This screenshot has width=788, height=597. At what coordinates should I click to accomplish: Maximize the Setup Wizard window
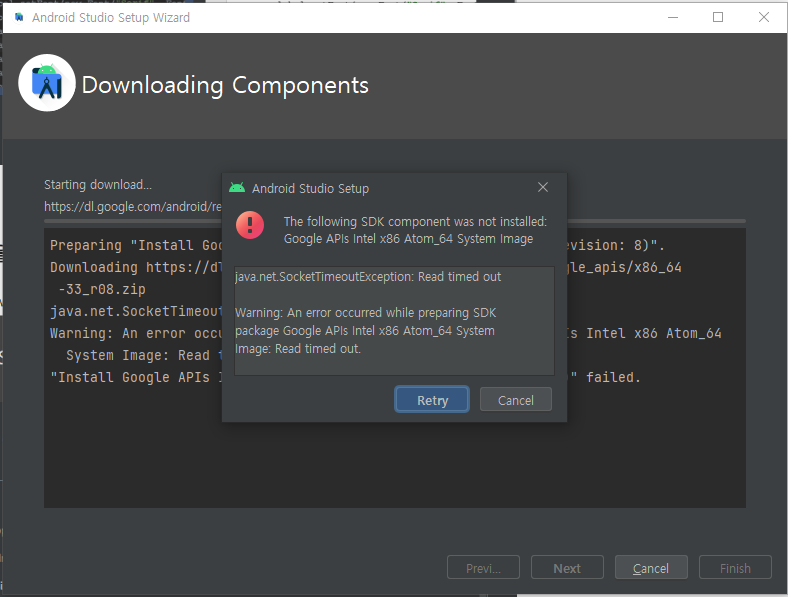tap(718, 17)
